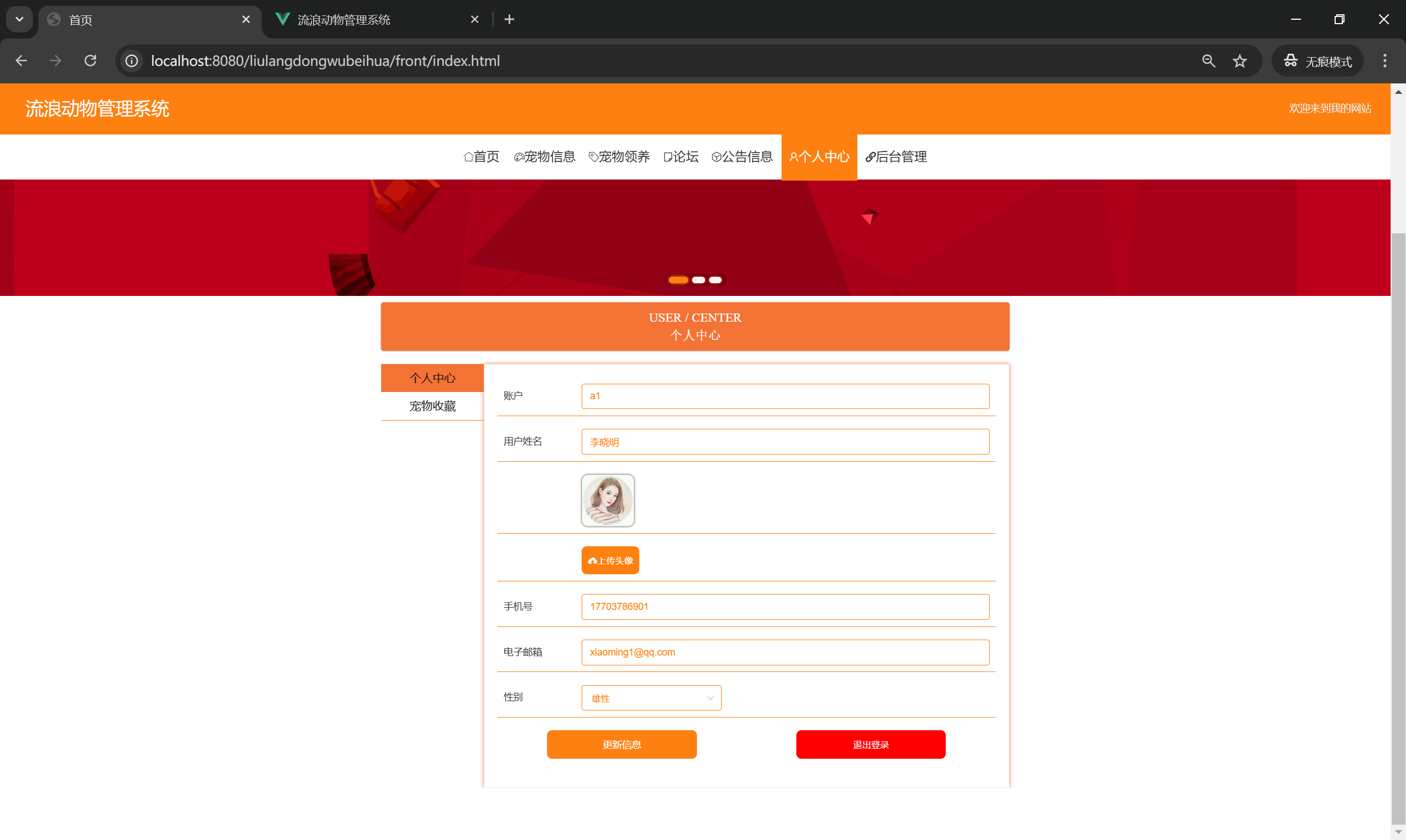Click the user avatar thumbnail
Viewport: 1406px width, 840px height.
607,500
